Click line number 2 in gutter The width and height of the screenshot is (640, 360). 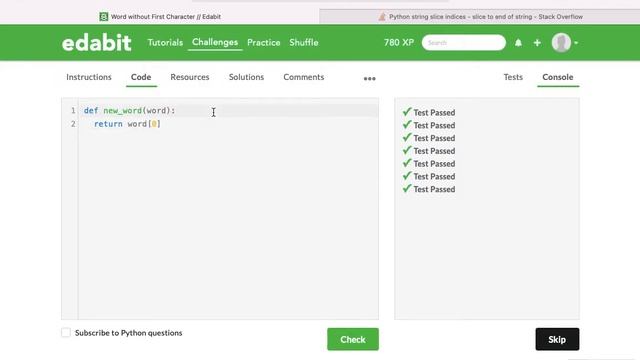73,124
